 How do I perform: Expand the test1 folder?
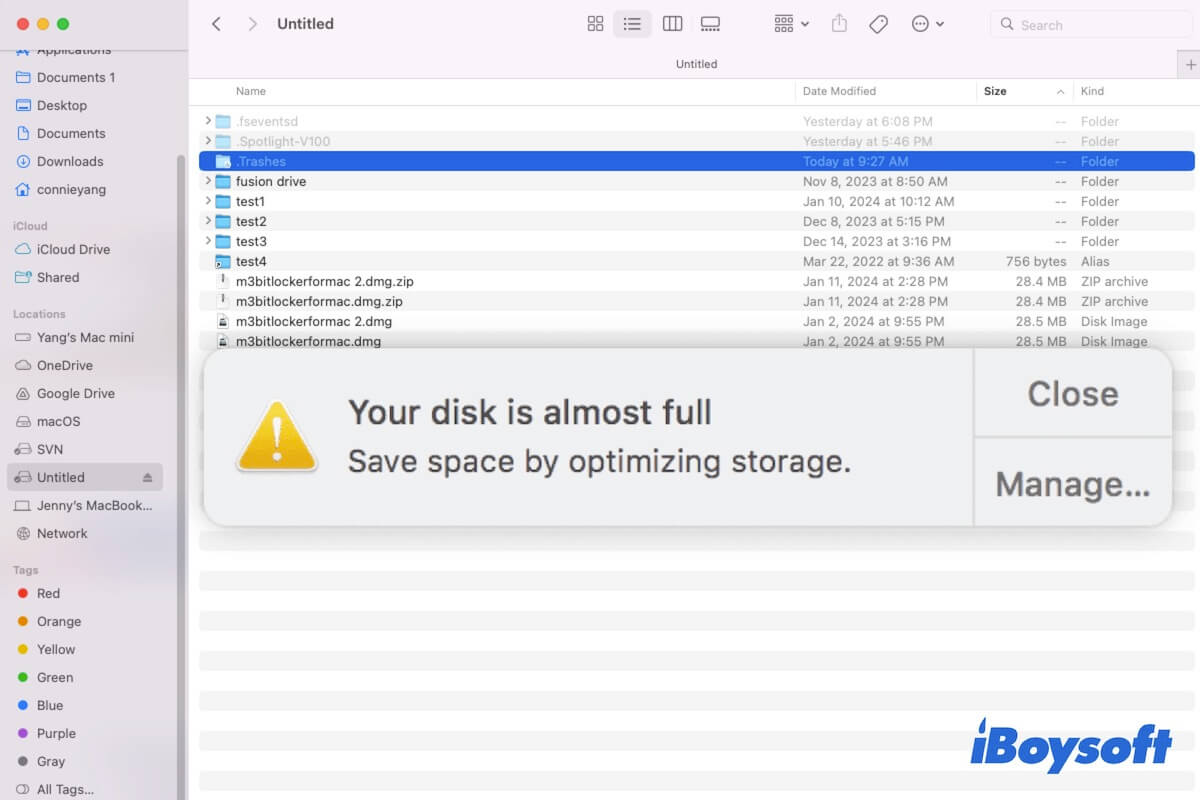[207, 201]
